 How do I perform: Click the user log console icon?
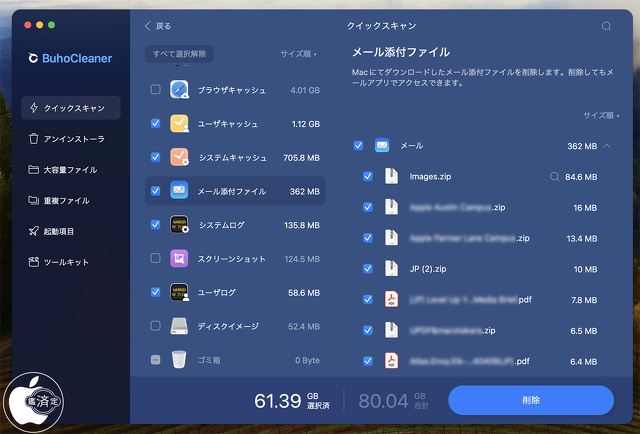coord(179,292)
